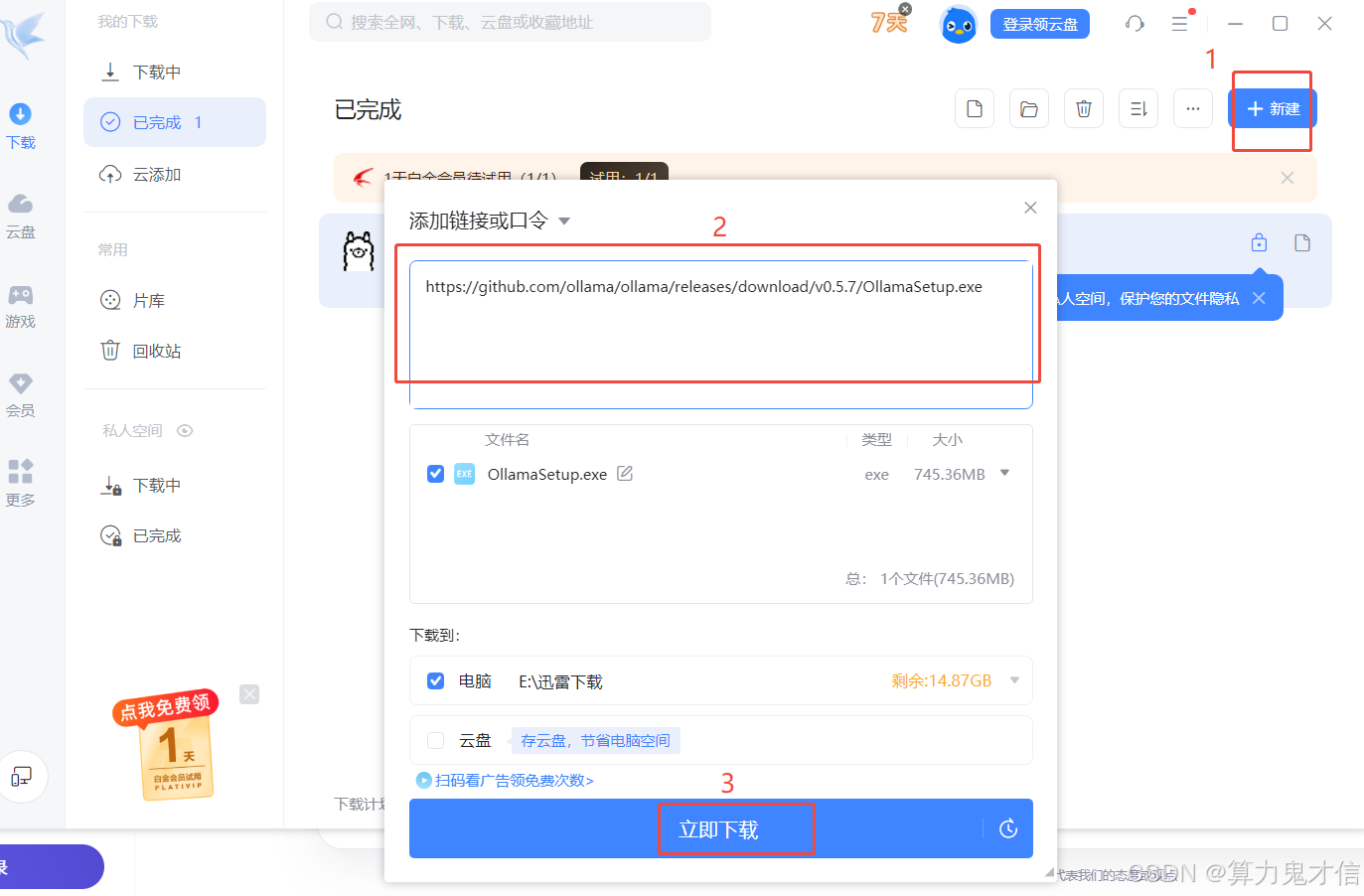1364x896 pixels.
Task: Click the 大小 column header
Action: [x=947, y=439]
